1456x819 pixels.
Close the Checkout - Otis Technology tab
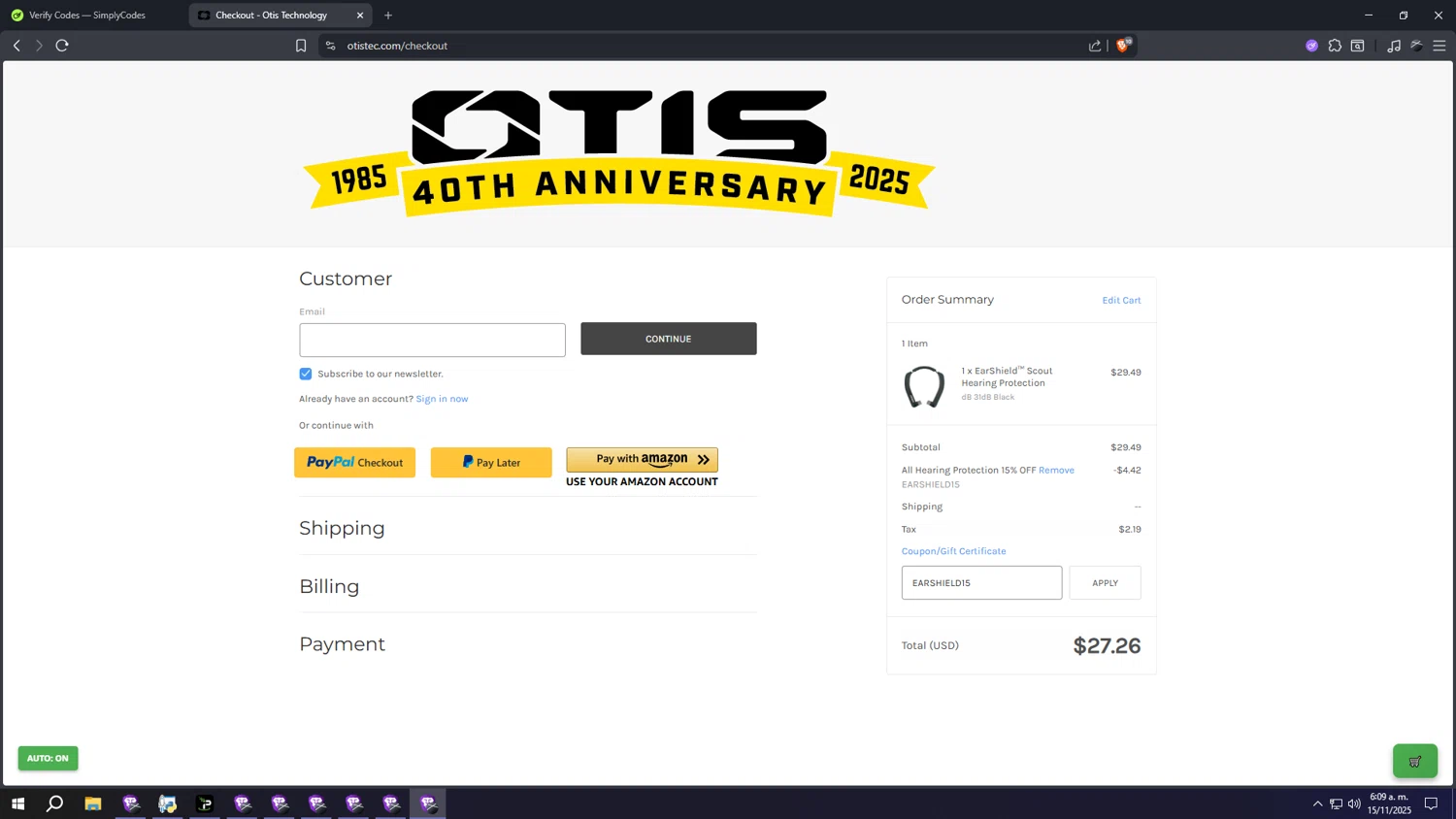(360, 16)
